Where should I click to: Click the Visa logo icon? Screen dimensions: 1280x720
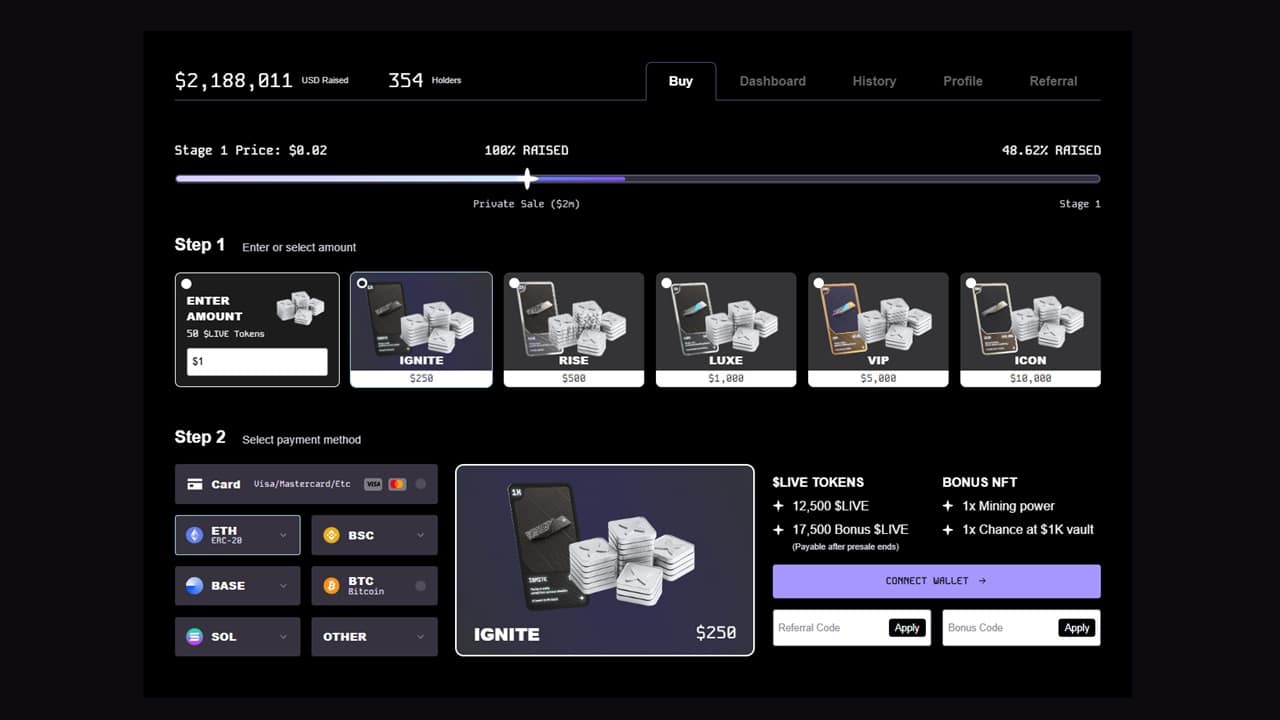tap(373, 484)
